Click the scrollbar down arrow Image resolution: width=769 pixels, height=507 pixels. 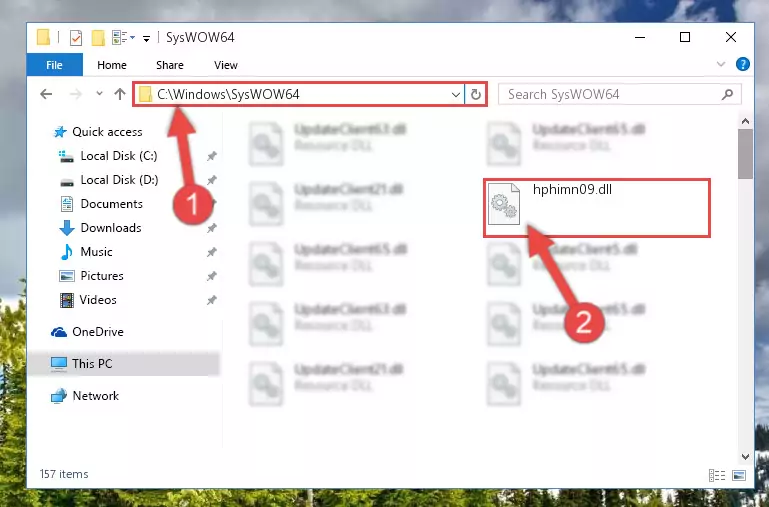coord(745,456)
